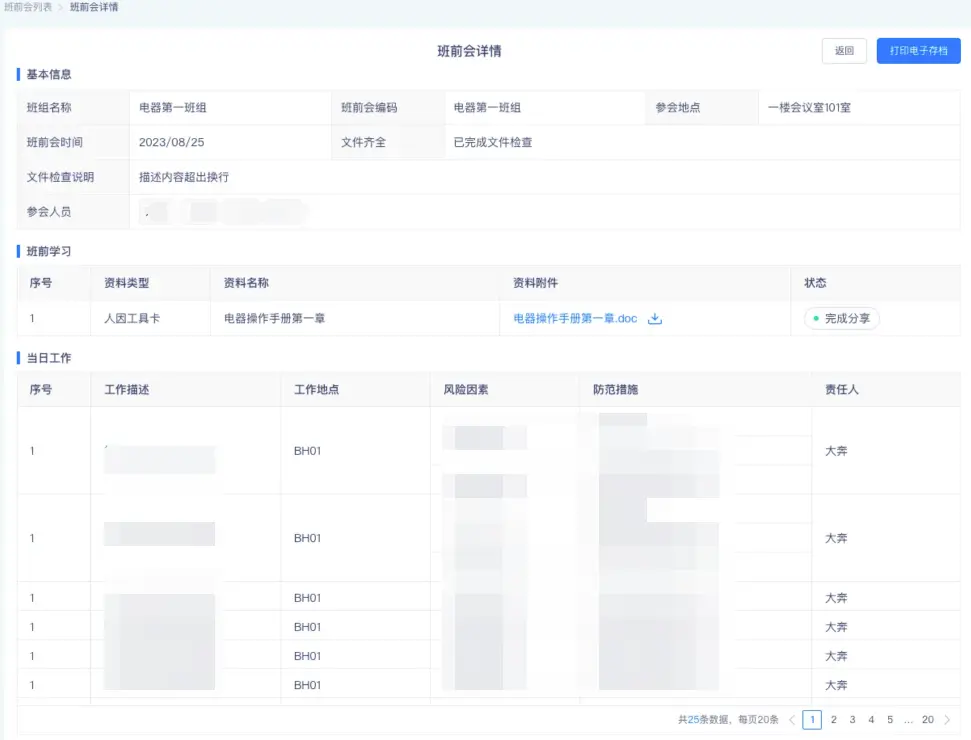Click previous page arrow in pagination

point(792,720)
